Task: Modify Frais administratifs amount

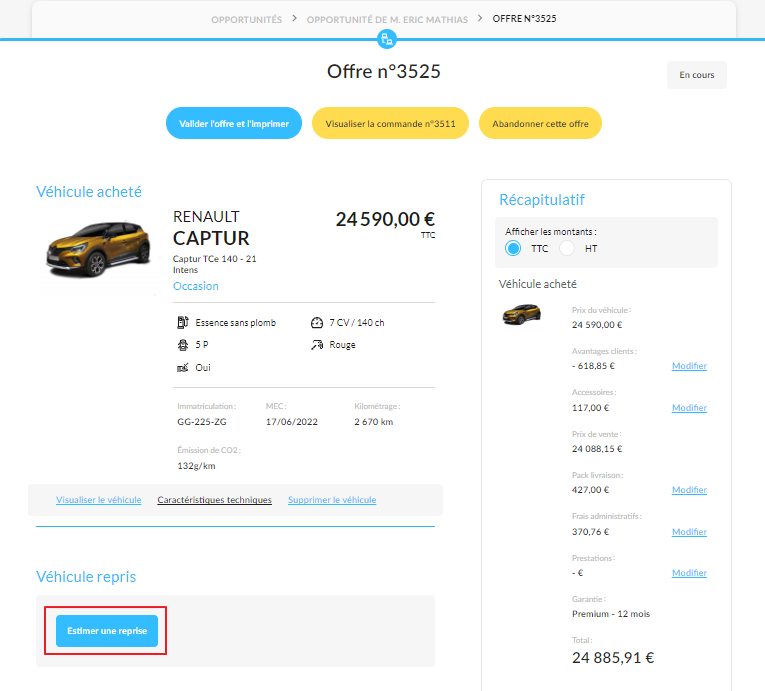Action: coord(689,532)
